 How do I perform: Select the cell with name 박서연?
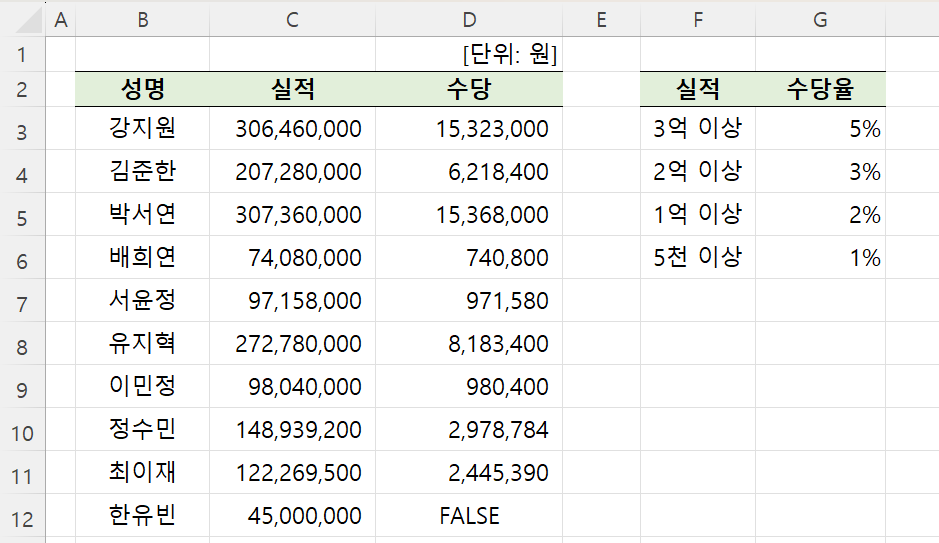(x=143, y=214)
